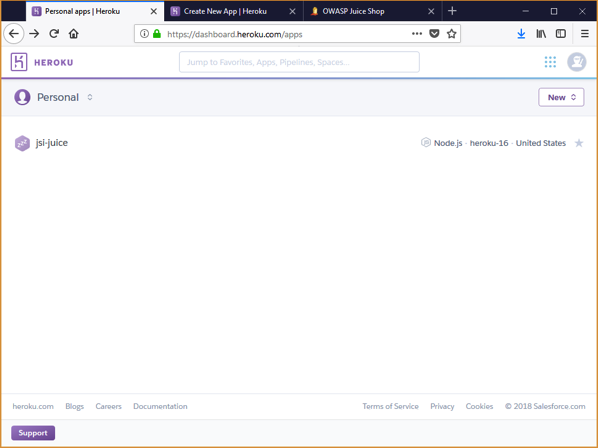Viewport: 598px width, 448px height.
Task: Open the Firefox library icon
Action: [541, 34]
